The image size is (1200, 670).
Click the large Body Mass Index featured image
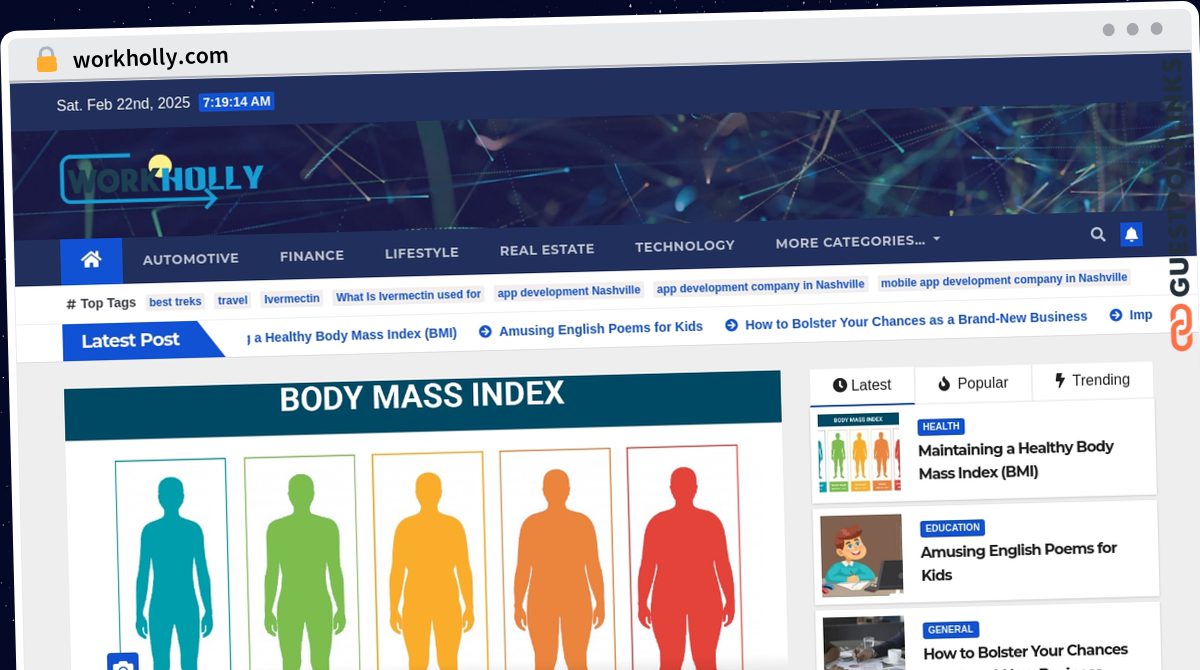coord(424,520)
